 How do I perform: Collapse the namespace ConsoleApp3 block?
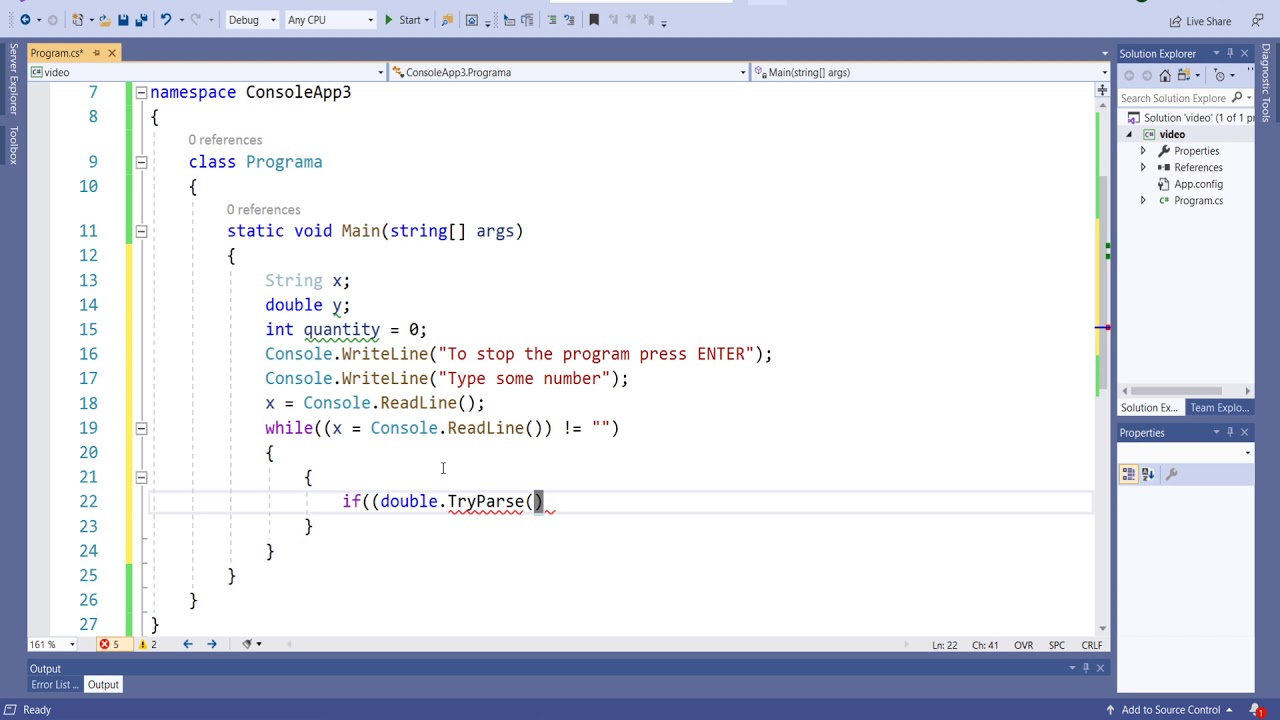click(141, 92)
